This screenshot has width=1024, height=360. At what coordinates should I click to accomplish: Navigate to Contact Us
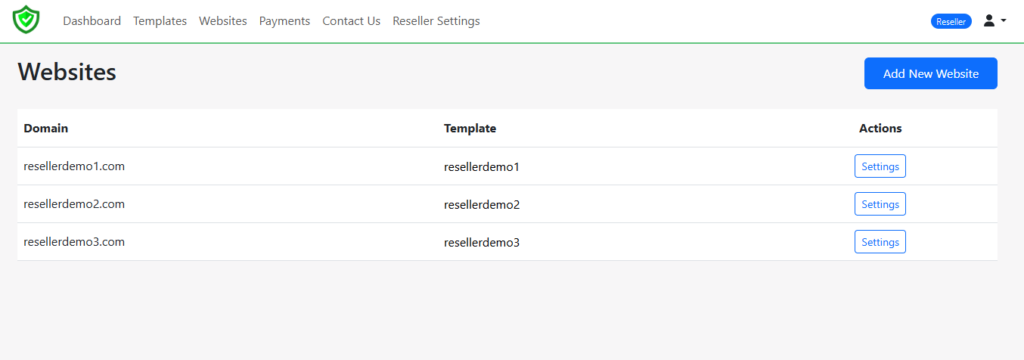click(x=351, y=21)
